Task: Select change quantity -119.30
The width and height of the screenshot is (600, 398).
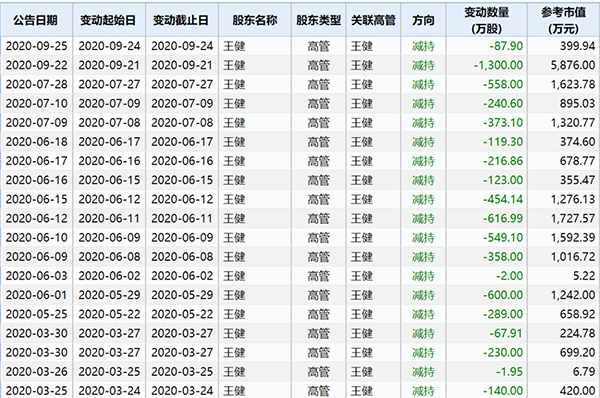Action: [503, 142]
